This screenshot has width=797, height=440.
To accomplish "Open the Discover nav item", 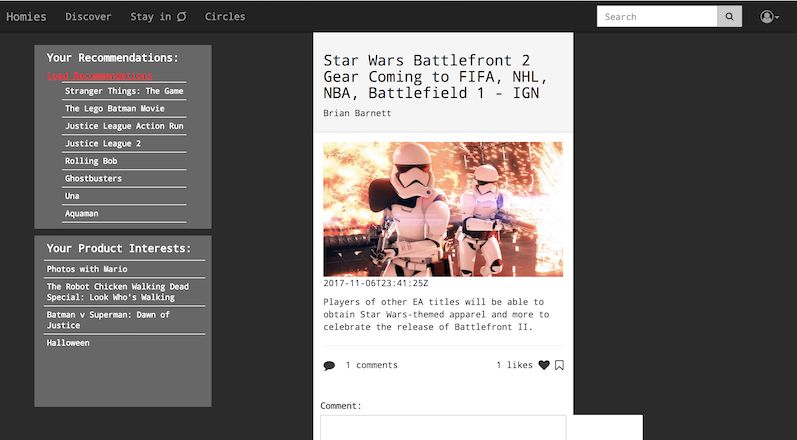I will tap(88, 17).
